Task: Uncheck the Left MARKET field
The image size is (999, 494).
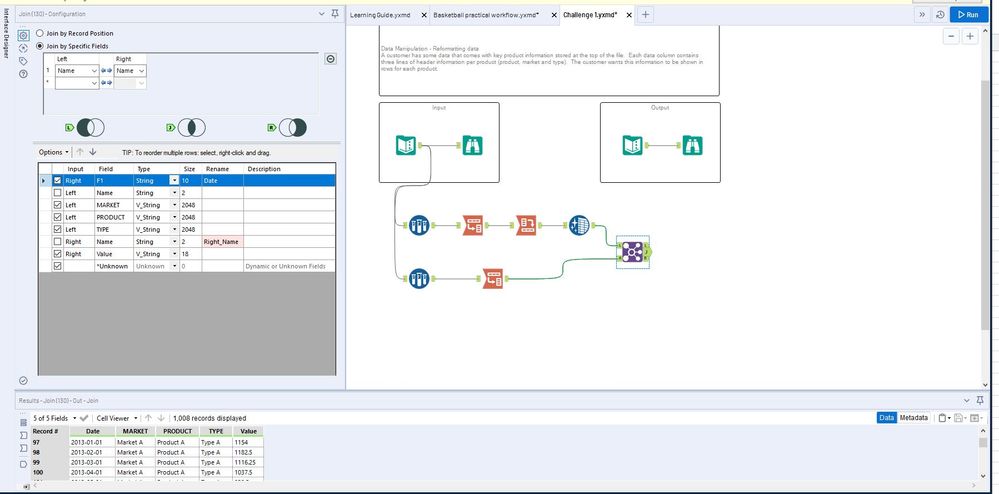Action: pos(57,205)
